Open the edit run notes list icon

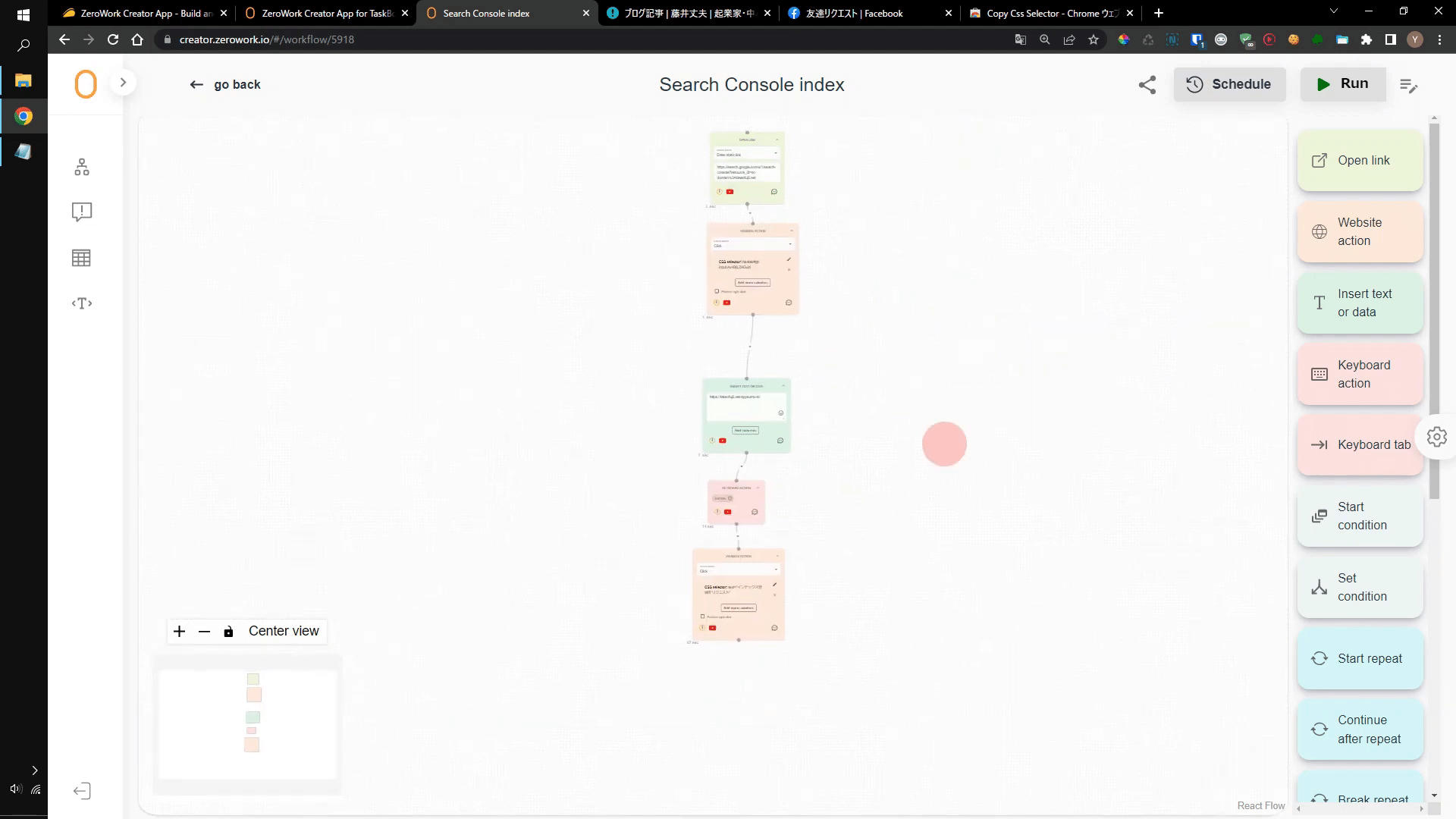pos(1408,86)
